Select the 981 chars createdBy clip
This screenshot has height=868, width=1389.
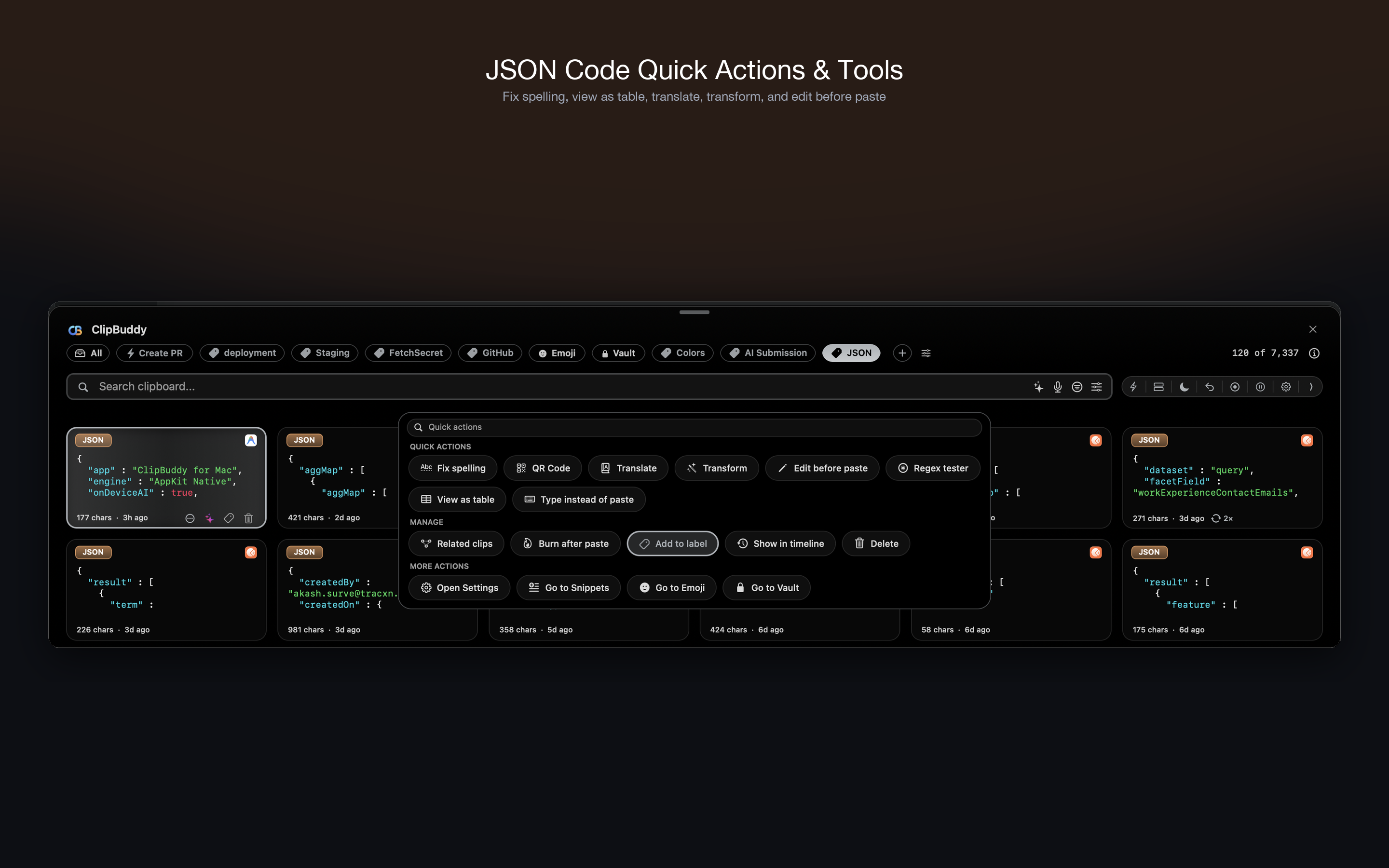pos(338,590)
